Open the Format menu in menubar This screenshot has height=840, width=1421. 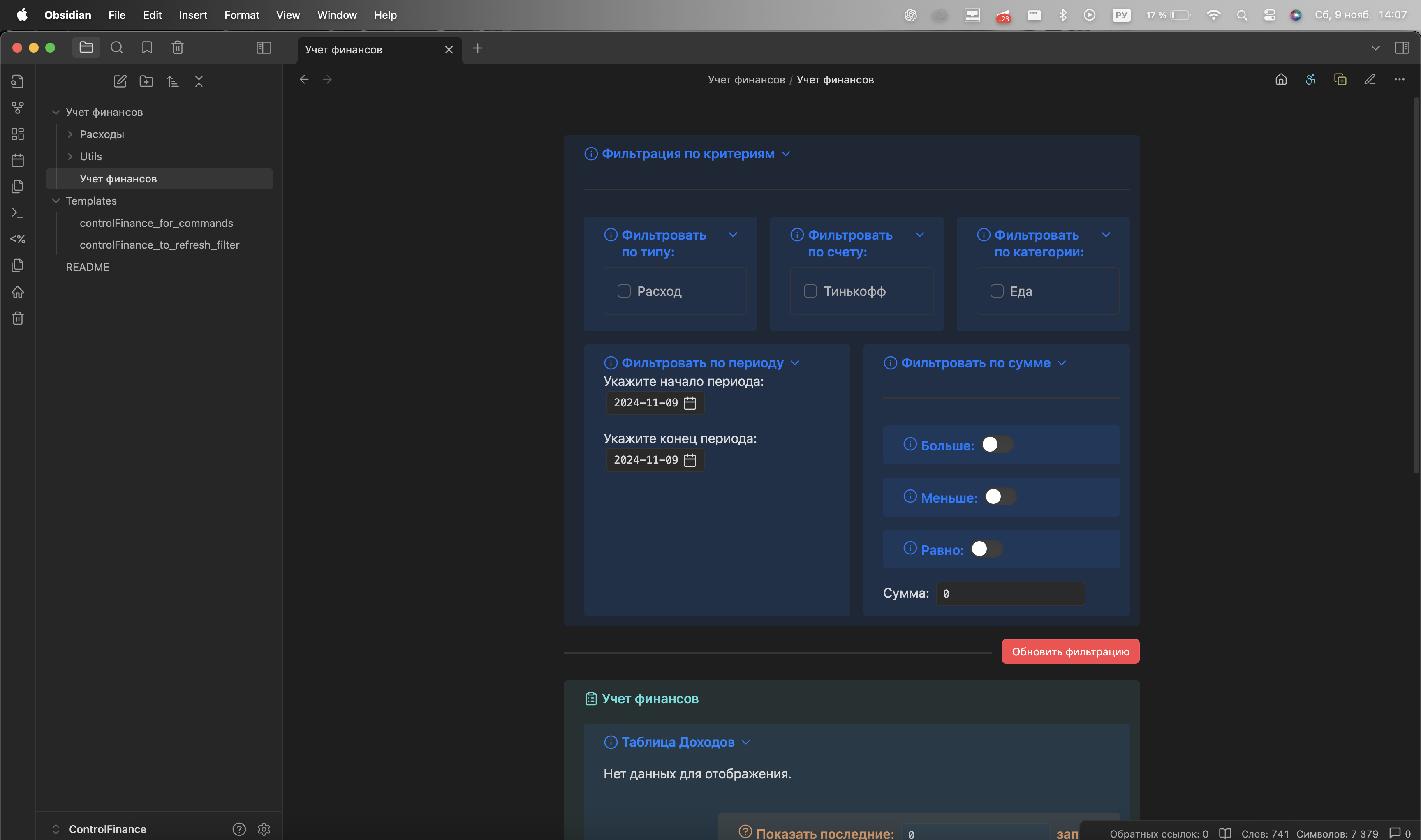coord(240,15)
